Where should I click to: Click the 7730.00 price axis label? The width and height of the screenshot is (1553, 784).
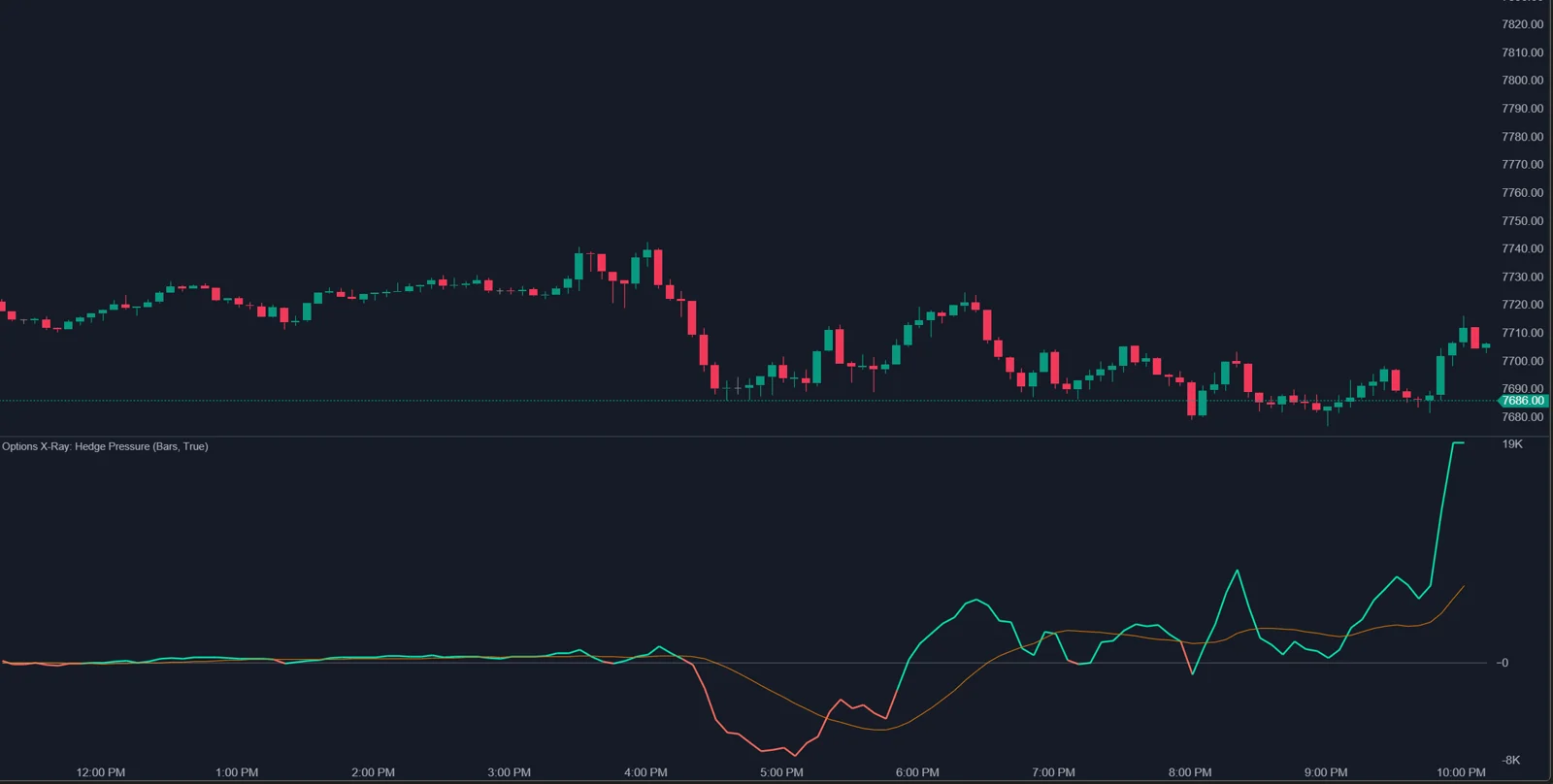[1522, 278]
